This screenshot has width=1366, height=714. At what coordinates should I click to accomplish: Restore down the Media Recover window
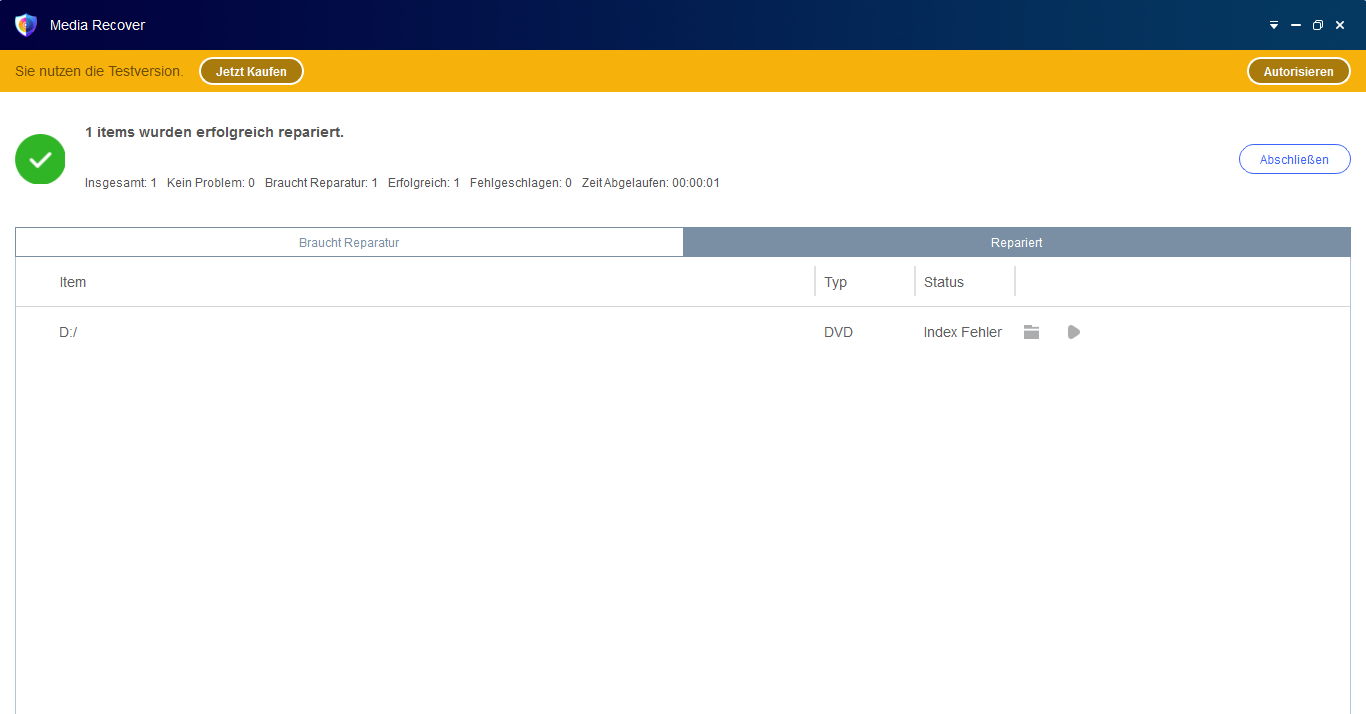click(1318, 25)
